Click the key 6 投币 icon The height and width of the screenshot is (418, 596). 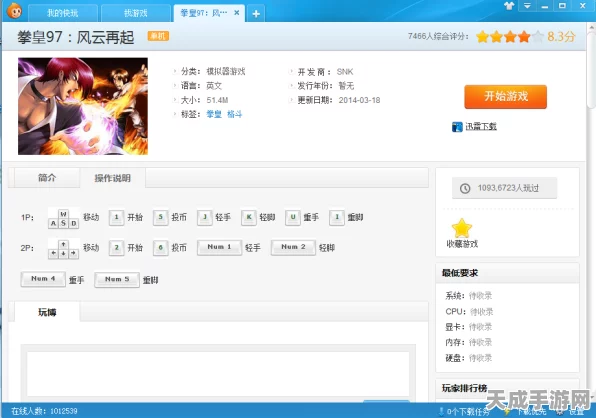click(x=160, y=248)
